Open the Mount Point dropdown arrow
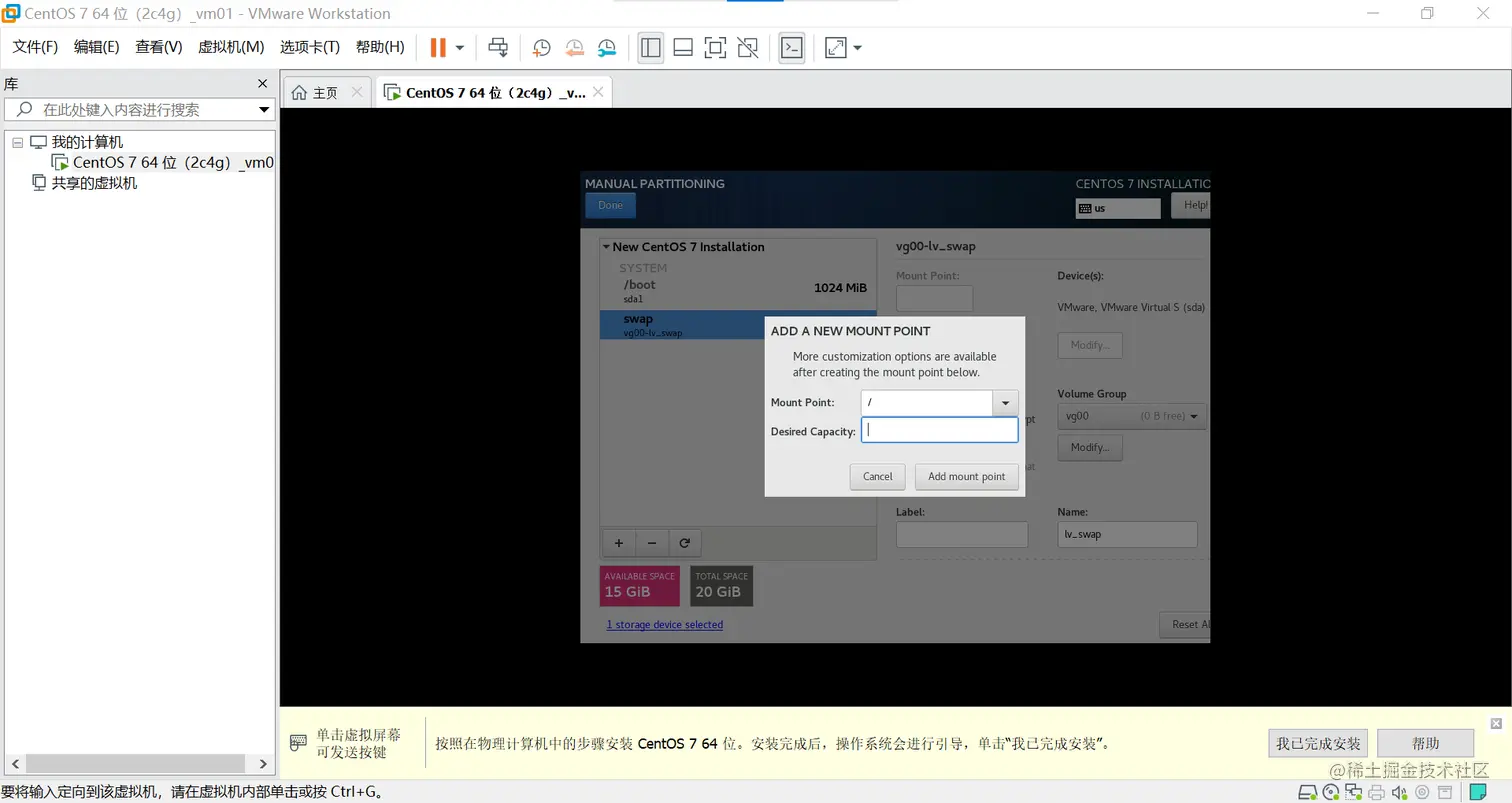 (x=1005, y=403)
